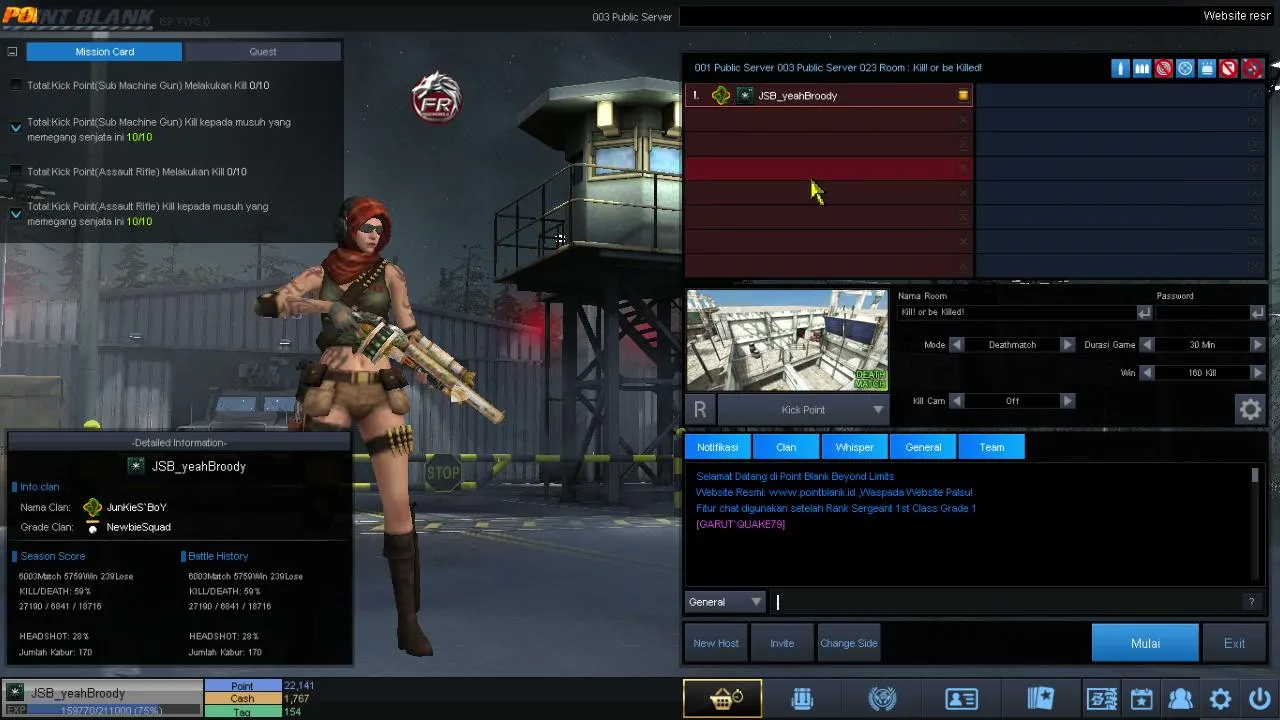This screenshot has width=1280, height=720.
Task: Select player JSB_yeahBroody in room slot
Action: (x=829, y=95)
